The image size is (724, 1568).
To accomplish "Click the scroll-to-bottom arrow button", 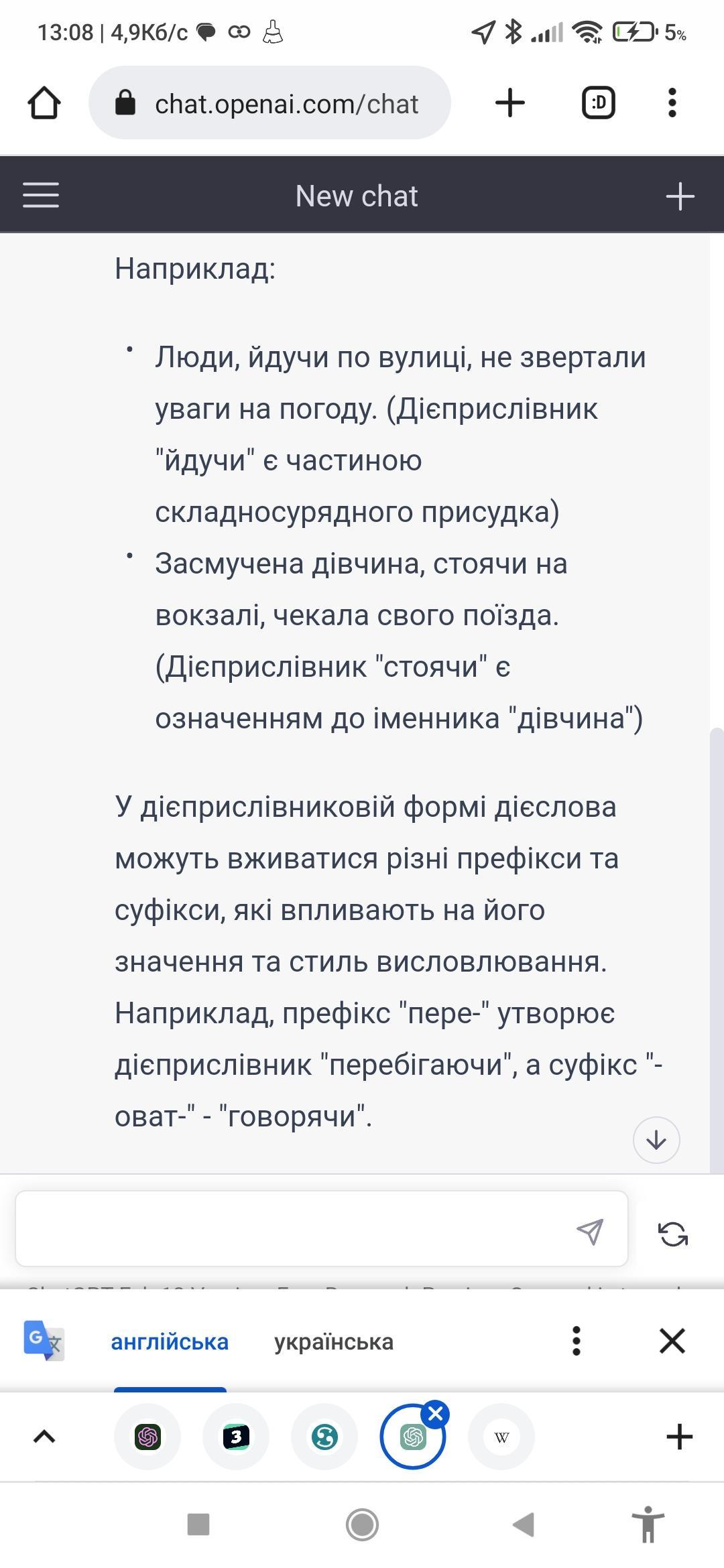I will (x=656, y=1140).
